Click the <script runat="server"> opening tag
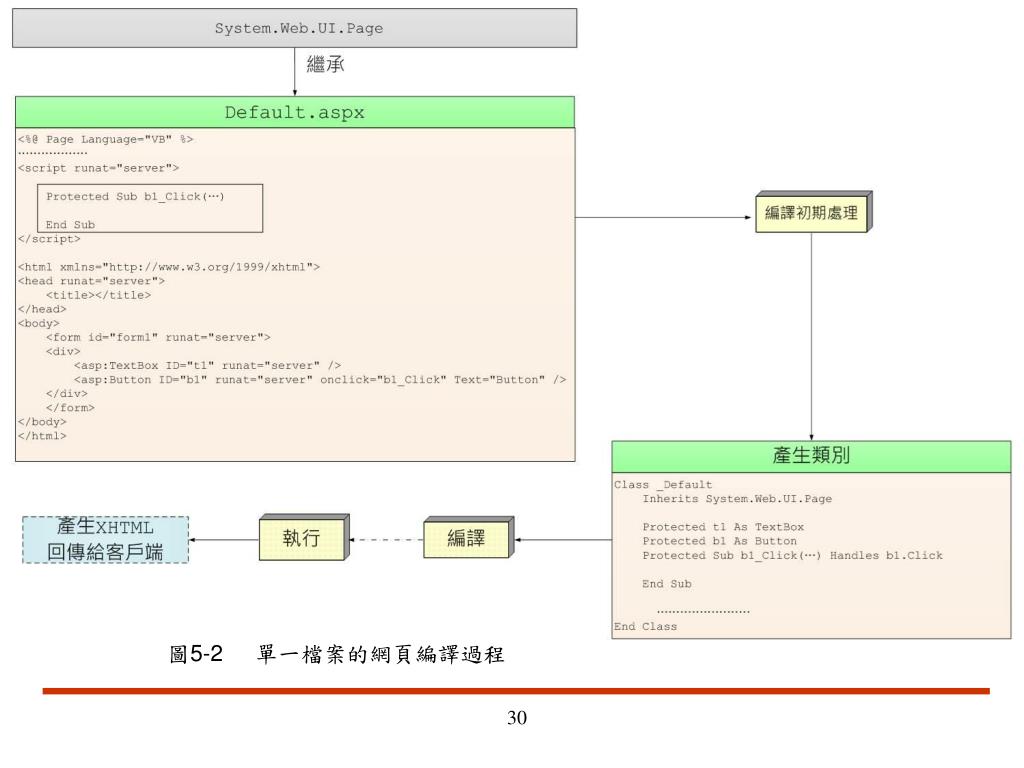This screenshot has width=1024, height=768. pos(99,168)
